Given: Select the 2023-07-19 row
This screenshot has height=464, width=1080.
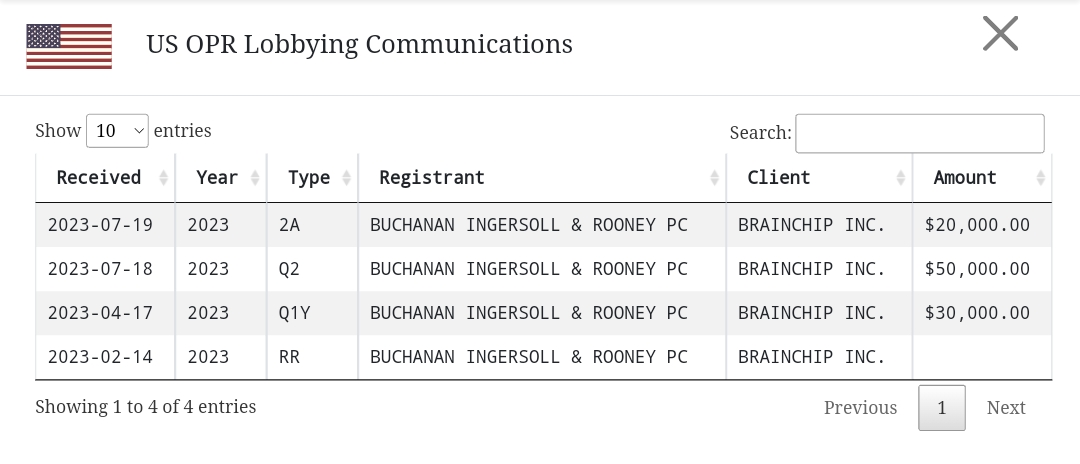Looking at the screenshot, I should pyautogui.click(x=543, y=225).
